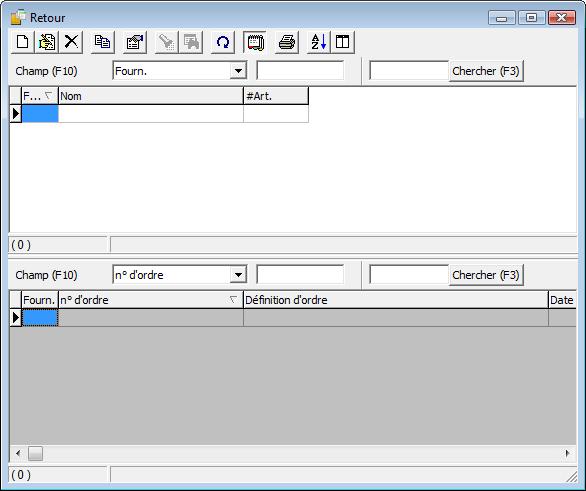Viewport: 586px width, 491px height.
Task: Open the Properties toolbar icon
Action: pyautogui.click(x=135, y=41)
